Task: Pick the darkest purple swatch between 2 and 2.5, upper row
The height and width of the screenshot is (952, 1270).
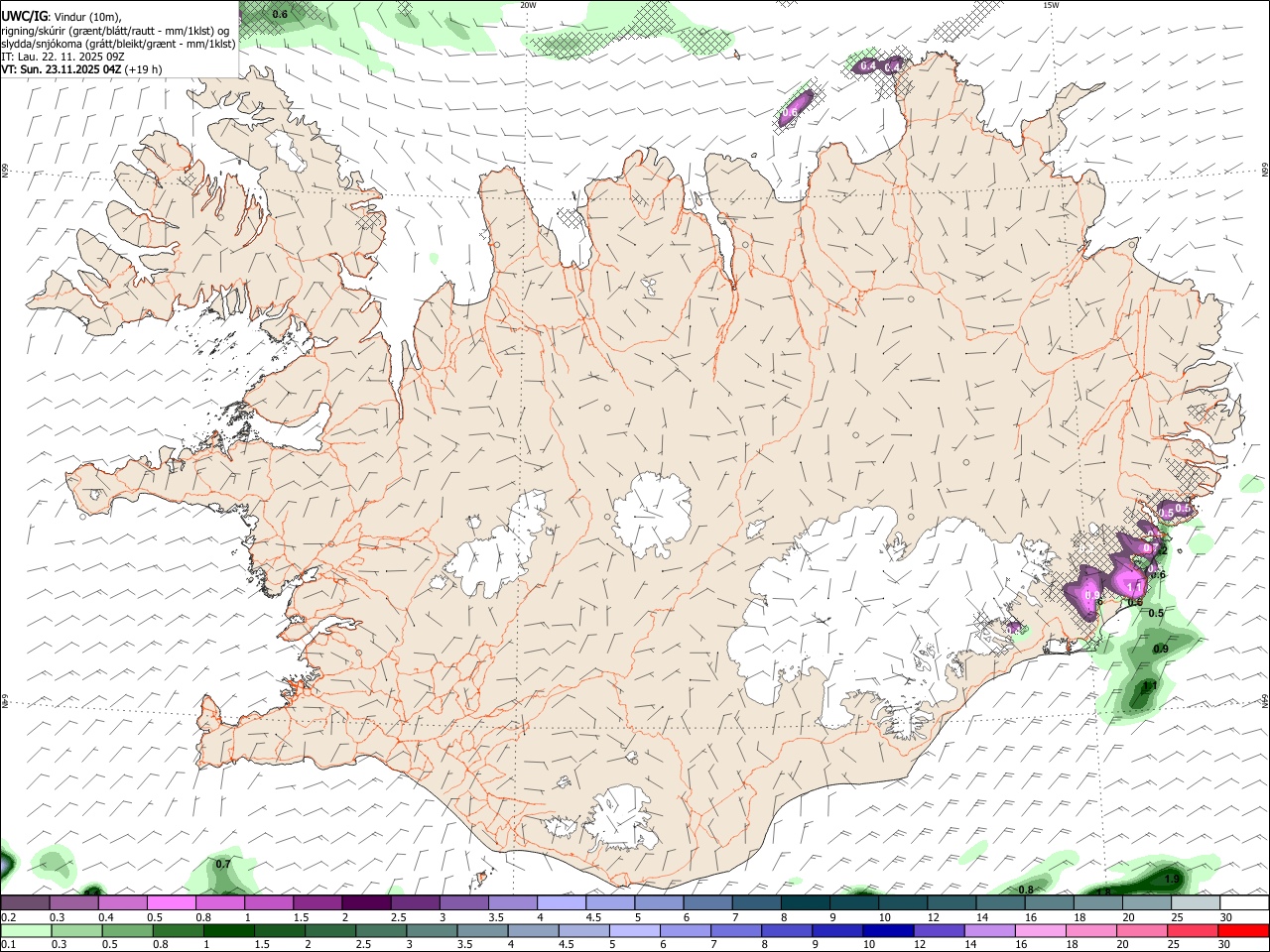Action: point(366,902)
